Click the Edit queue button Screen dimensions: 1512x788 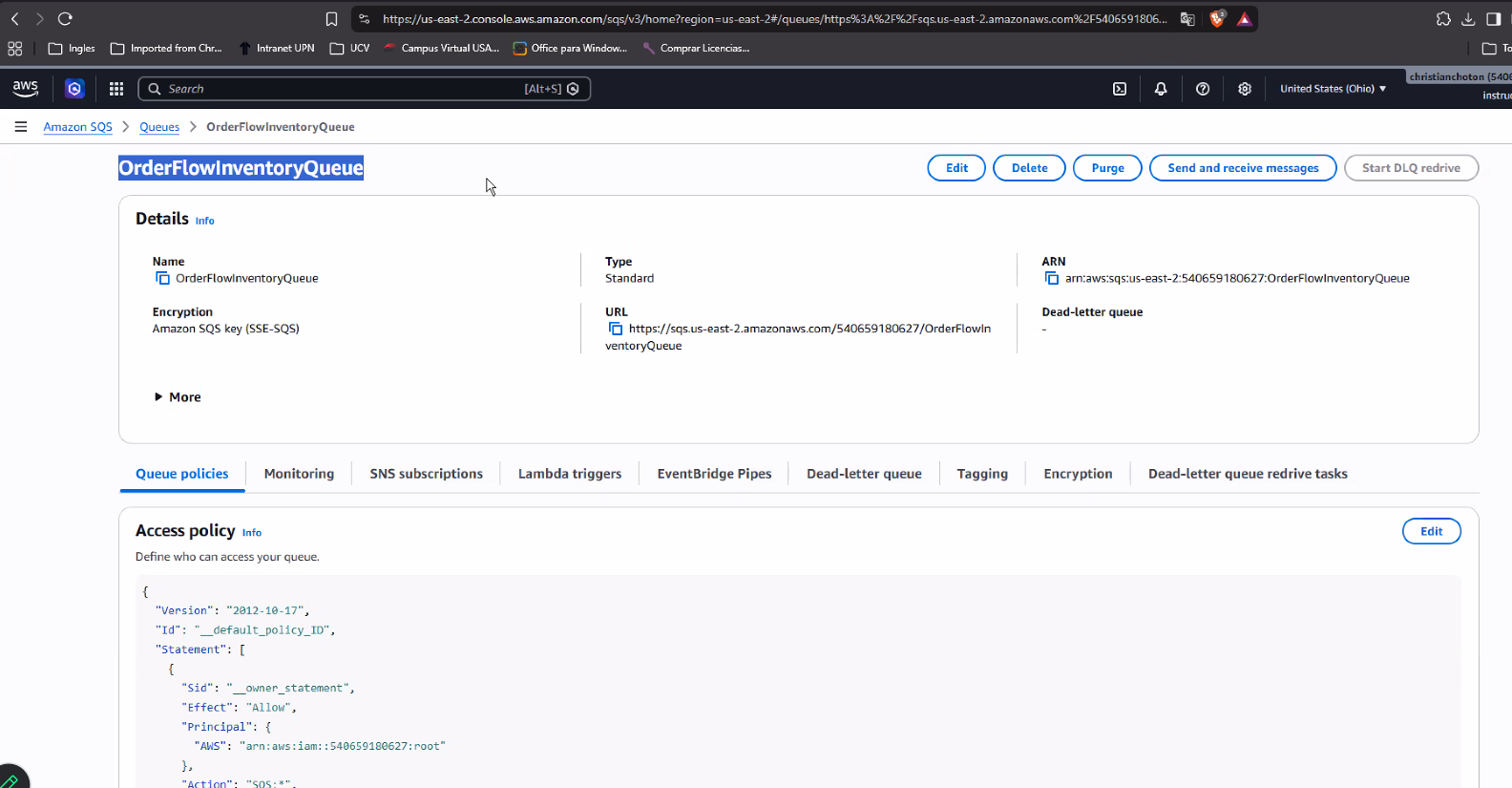(956, 168)
